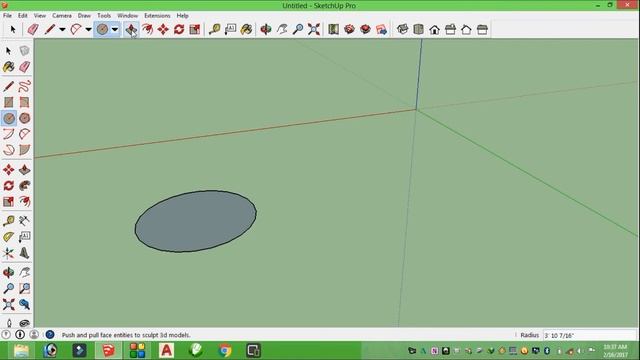Activate Tape Measure in the top toolbar
The width and height of the screenshot is (640, 360).
tap(214, 29)
